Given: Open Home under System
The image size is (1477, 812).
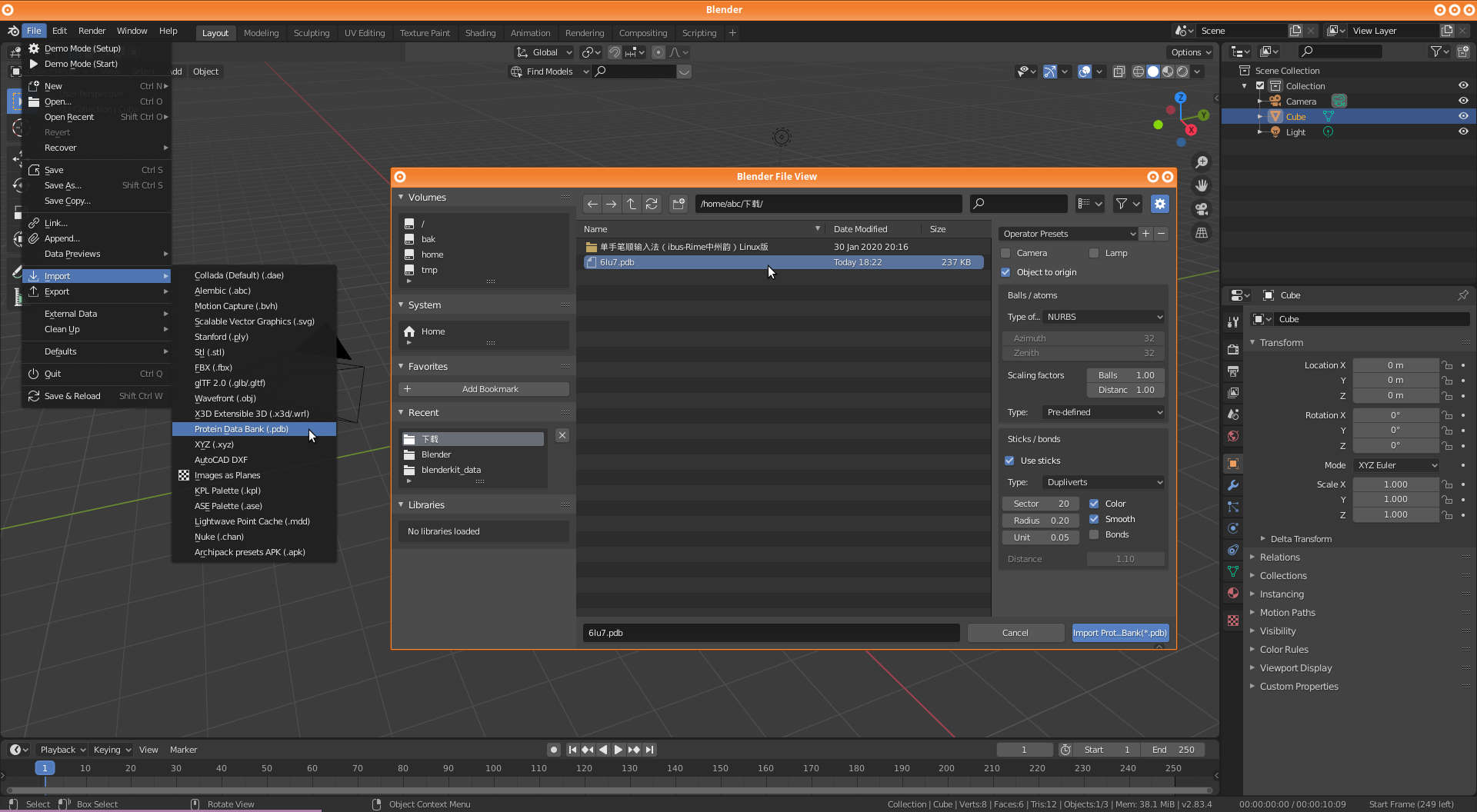Looking at the screenshot, I should [x=433, y=331].
